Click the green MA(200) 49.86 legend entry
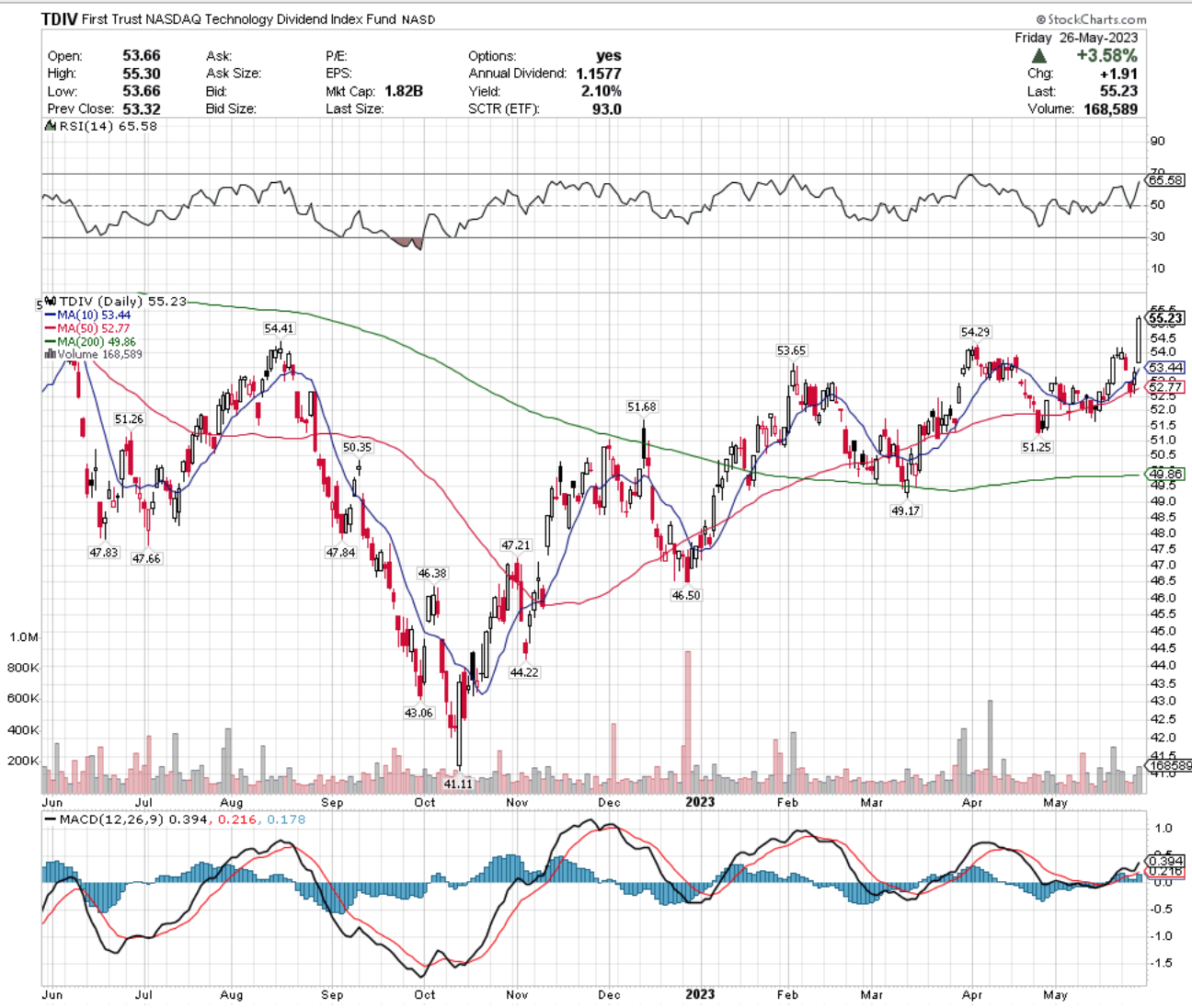Viewport: 1192px width, 1008px height. tap(90, 341)
